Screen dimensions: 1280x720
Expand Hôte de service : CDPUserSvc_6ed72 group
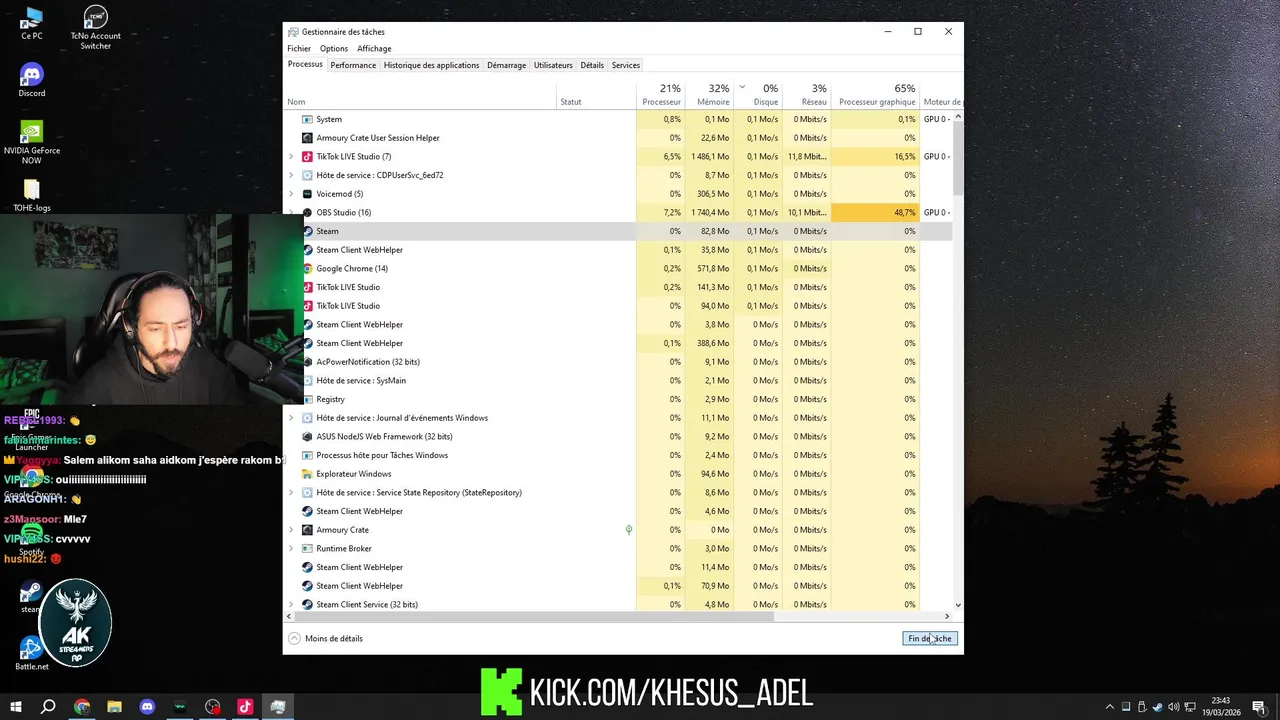click(291, 175)
